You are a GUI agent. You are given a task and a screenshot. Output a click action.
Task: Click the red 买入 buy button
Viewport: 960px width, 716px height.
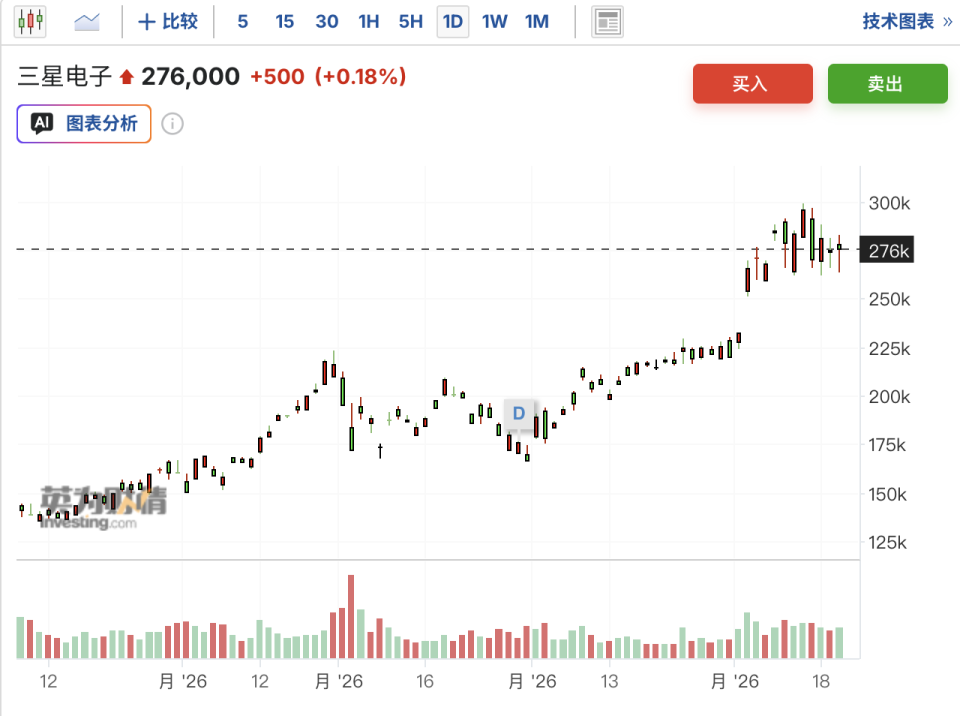tap(752, 83)
